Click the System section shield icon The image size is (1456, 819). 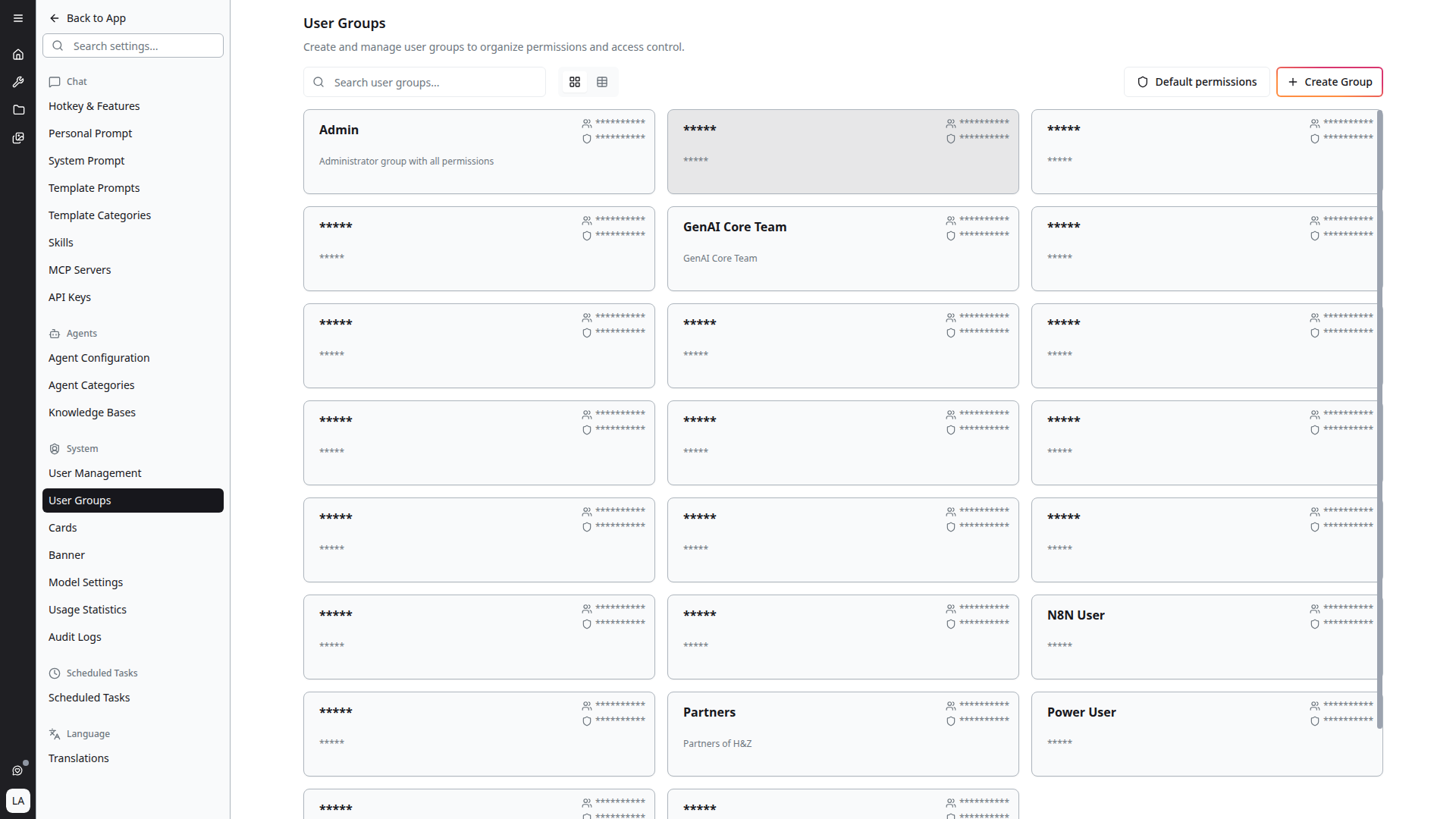pyautogui.click(x=55, y=449)
